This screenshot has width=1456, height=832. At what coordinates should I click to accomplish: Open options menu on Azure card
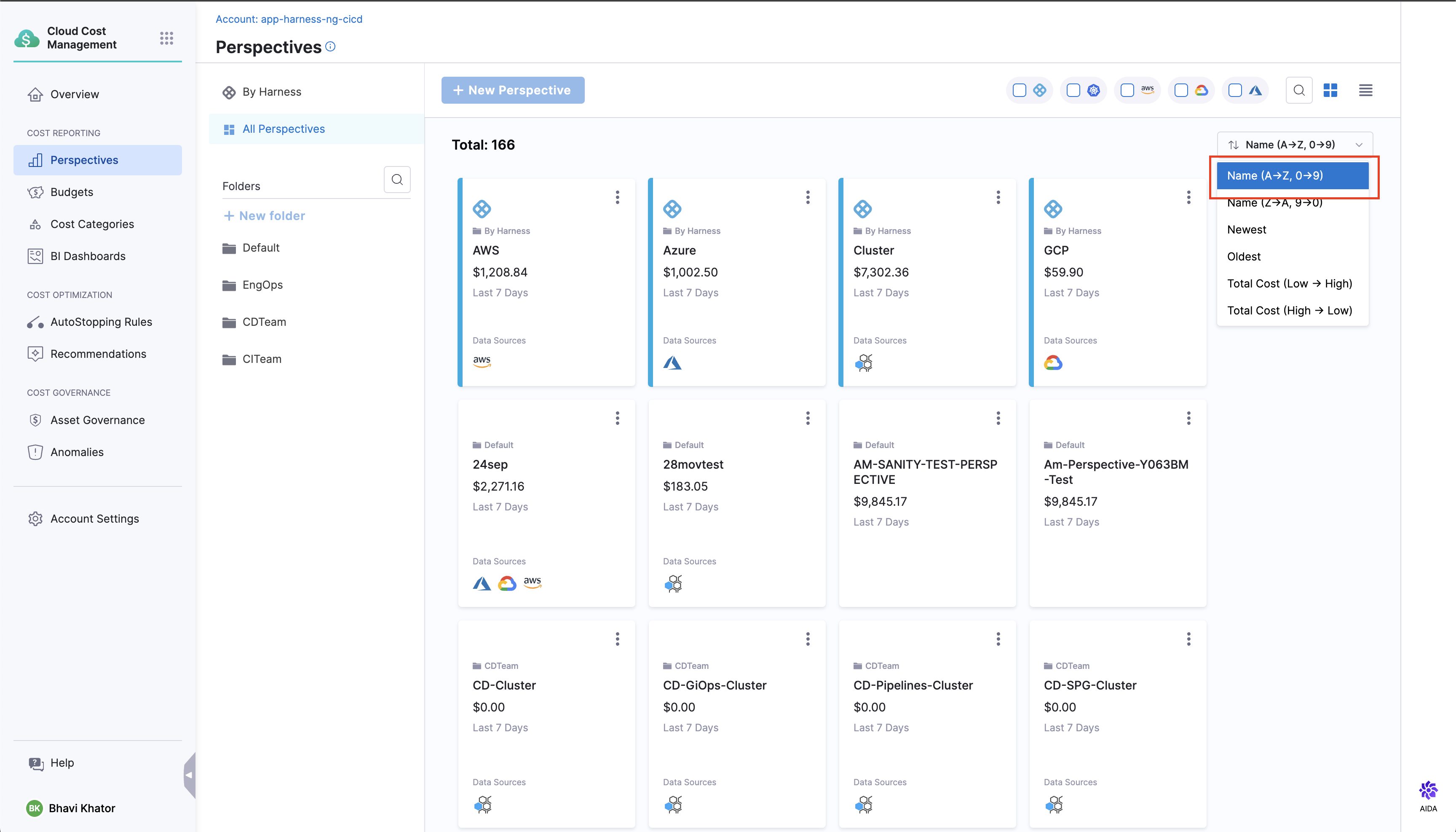(808, 197)
